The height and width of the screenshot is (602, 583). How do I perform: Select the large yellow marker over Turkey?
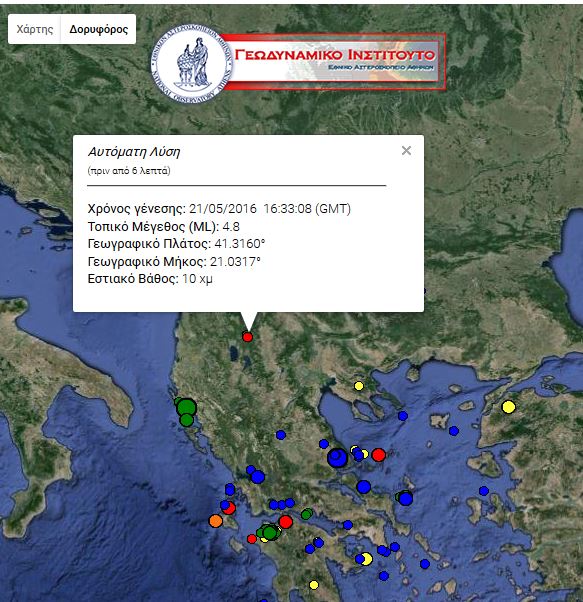pos(509,407)
